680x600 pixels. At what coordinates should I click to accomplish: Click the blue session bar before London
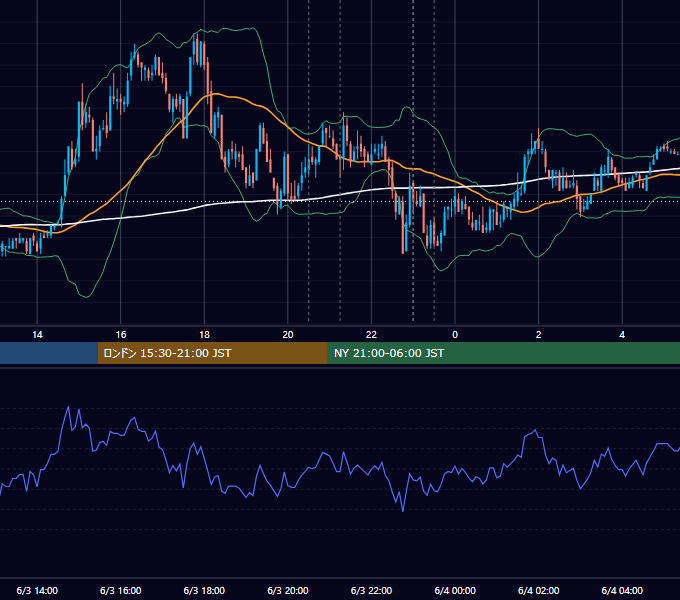click(x=49, y=353)
